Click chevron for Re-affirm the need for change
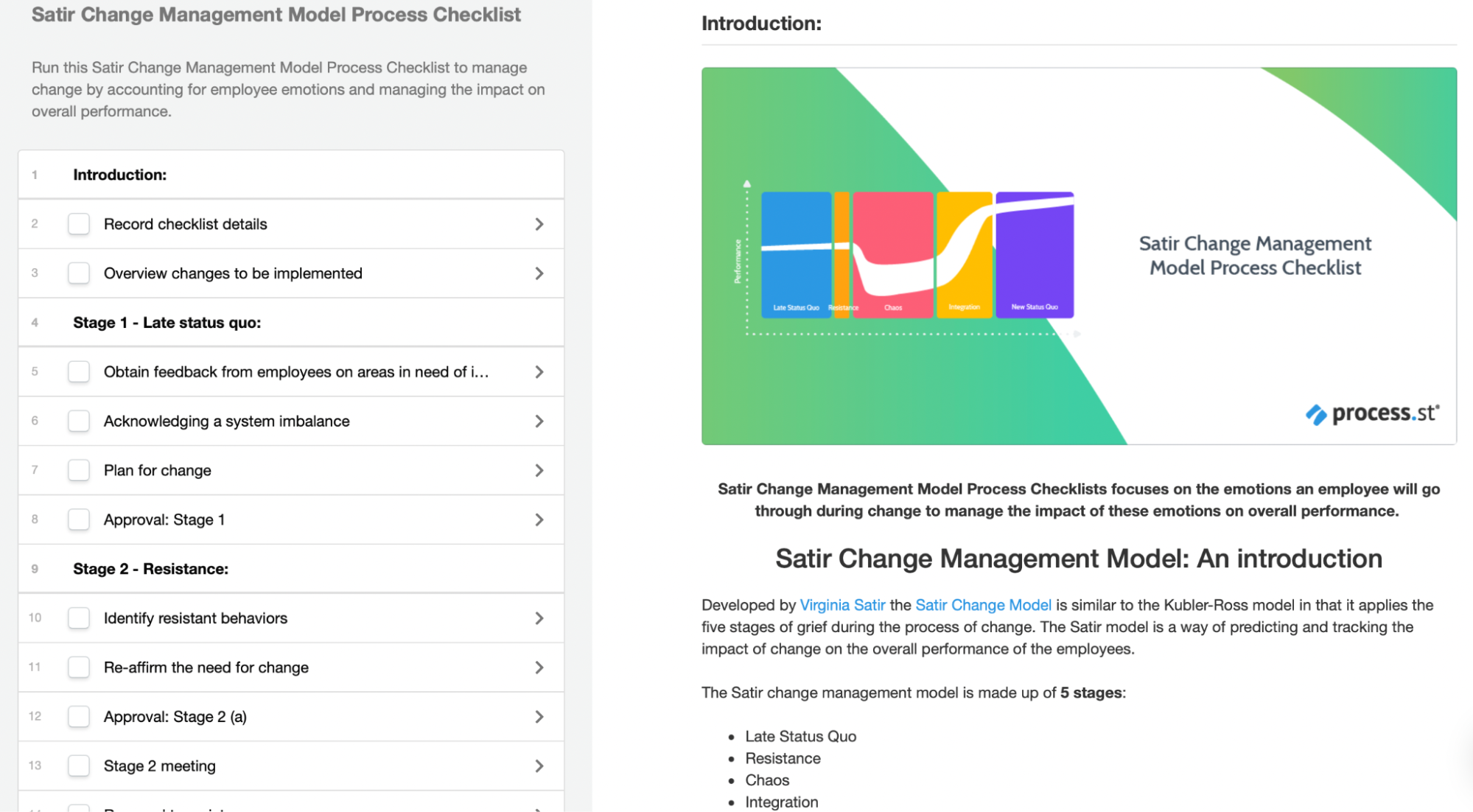 [x=539, y=668]
